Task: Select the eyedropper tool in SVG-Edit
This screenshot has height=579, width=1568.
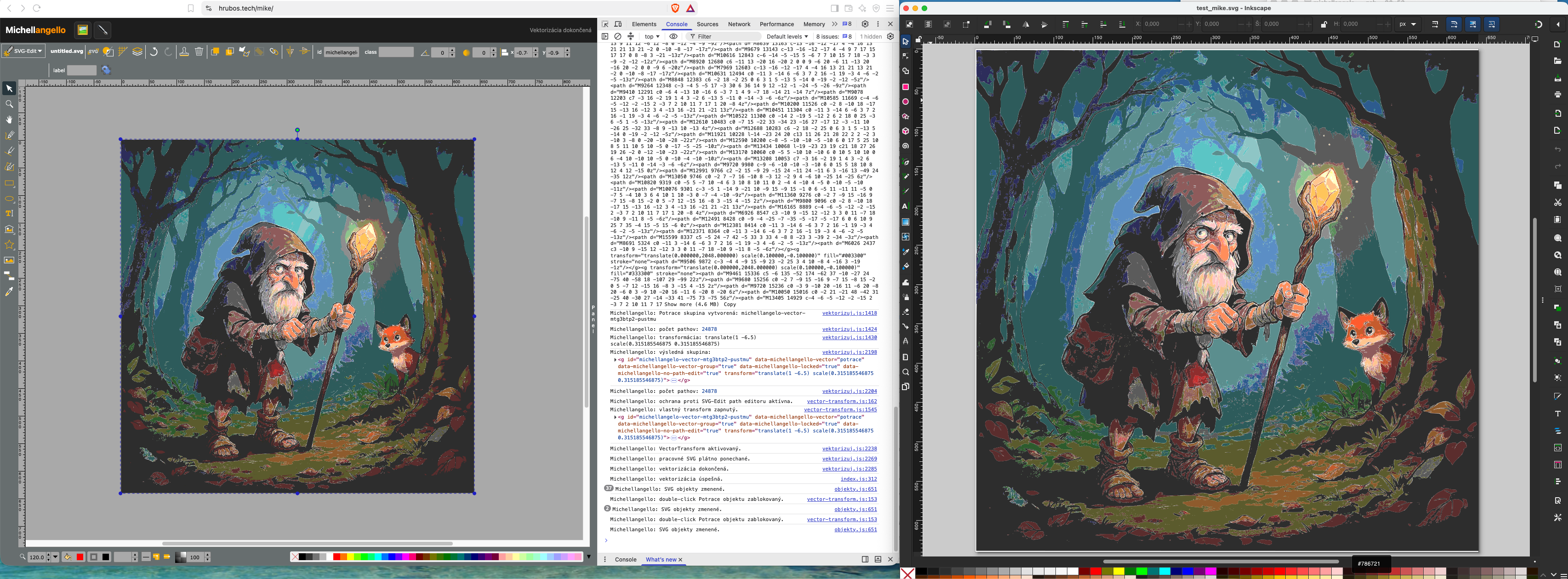Action: [9, 292]
